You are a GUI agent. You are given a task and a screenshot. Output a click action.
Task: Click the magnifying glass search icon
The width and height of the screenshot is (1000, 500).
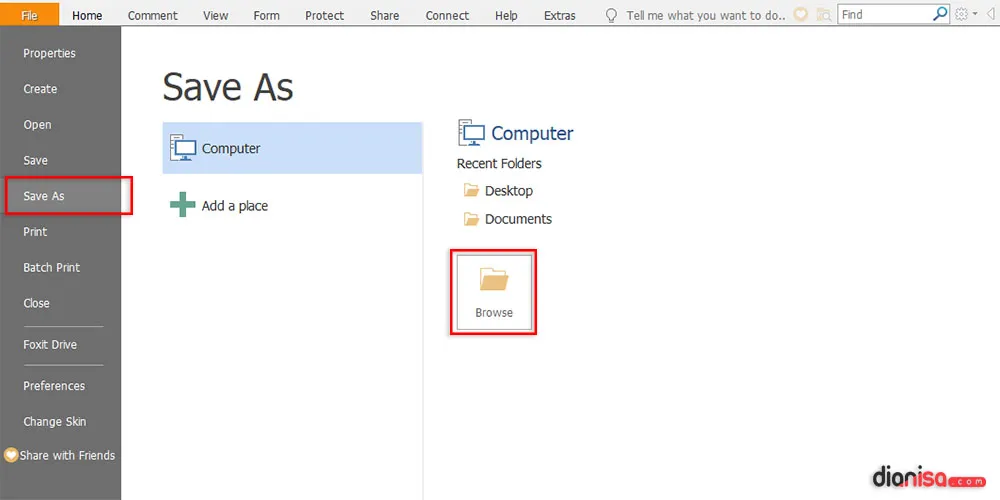tap(940, 14)
